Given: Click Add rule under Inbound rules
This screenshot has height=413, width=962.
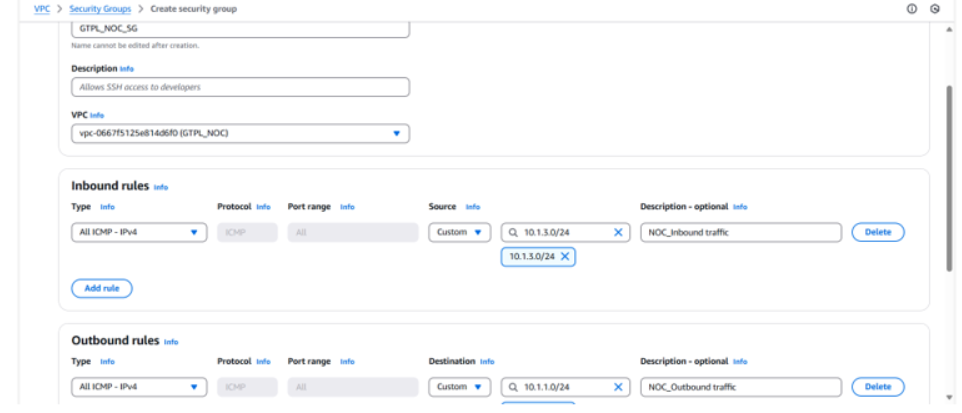Looking at the screenshot, I should point(102,288).
